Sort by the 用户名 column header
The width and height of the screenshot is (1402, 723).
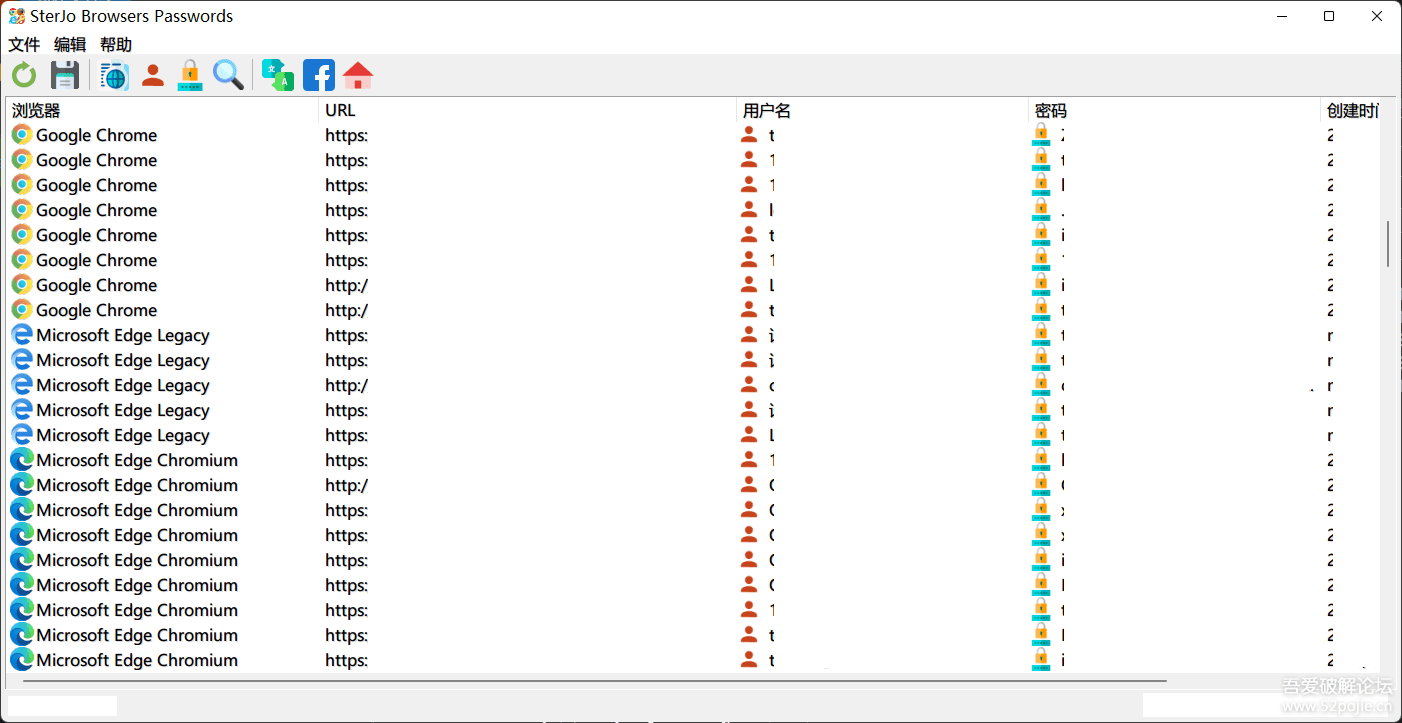pos(883,110)
